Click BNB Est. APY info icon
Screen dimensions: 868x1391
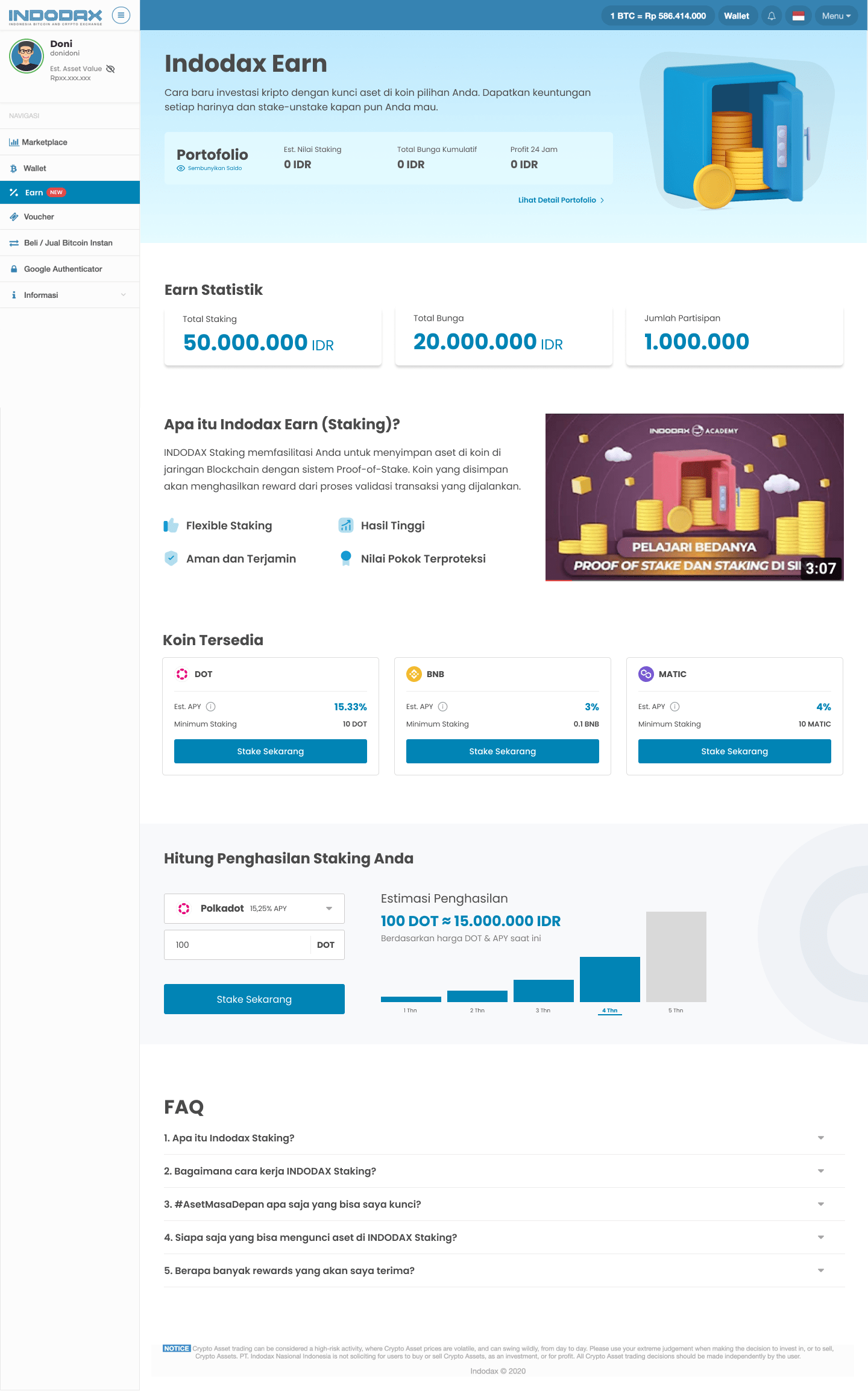point(443,707)
